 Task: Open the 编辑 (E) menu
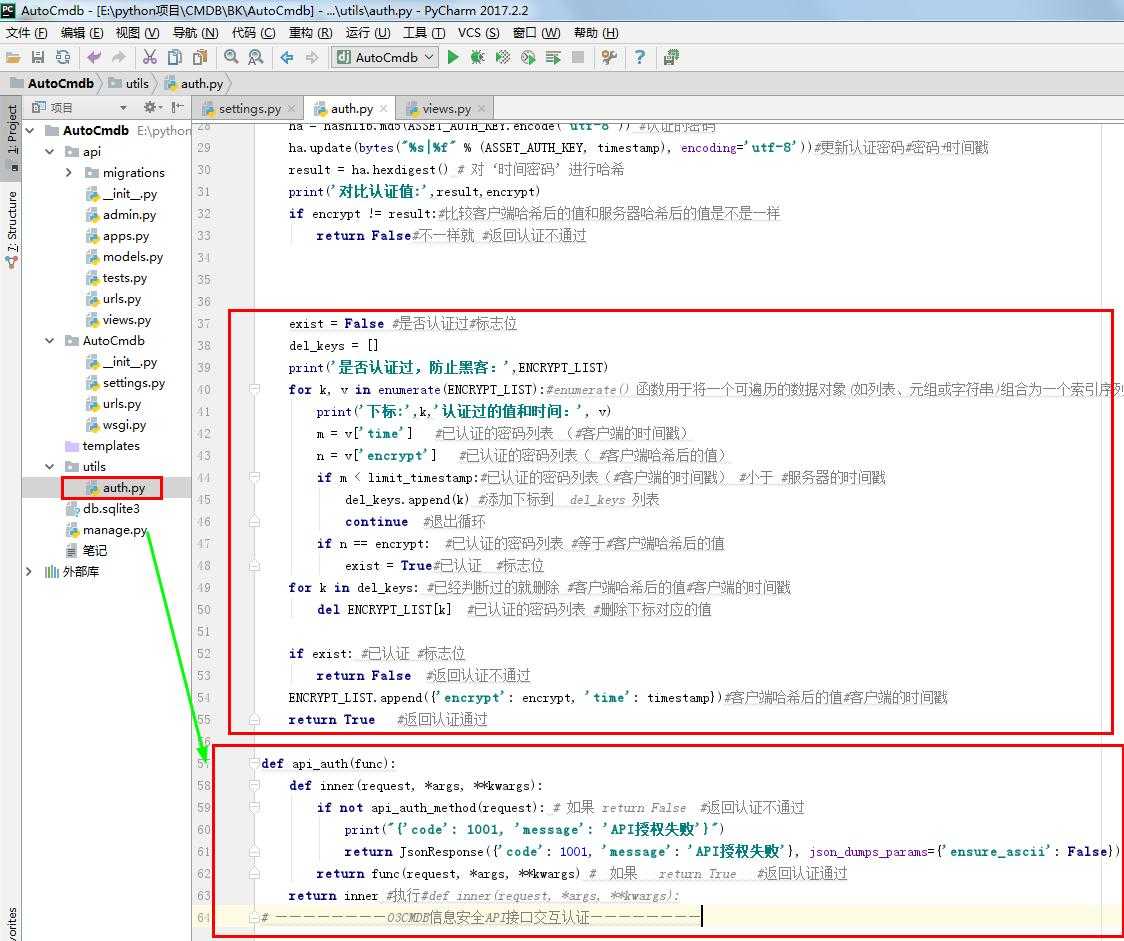pos(82,33)
